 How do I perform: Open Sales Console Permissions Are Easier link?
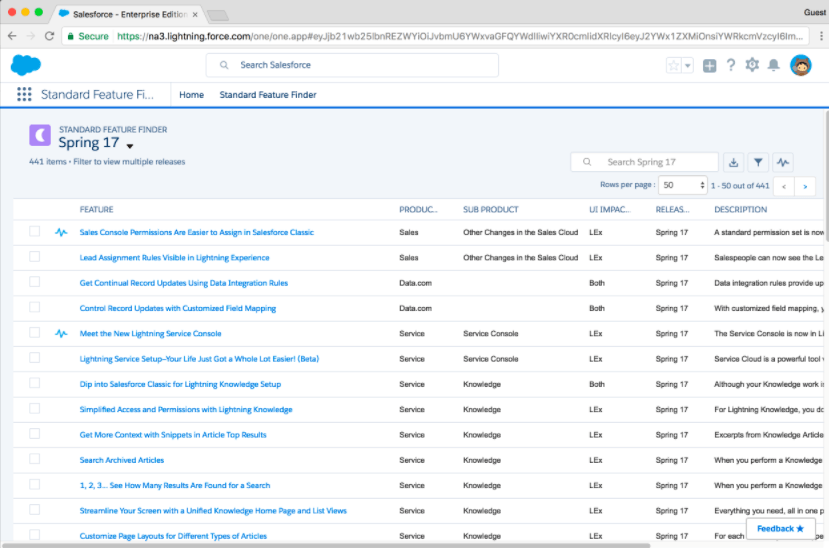click(197, 232)
